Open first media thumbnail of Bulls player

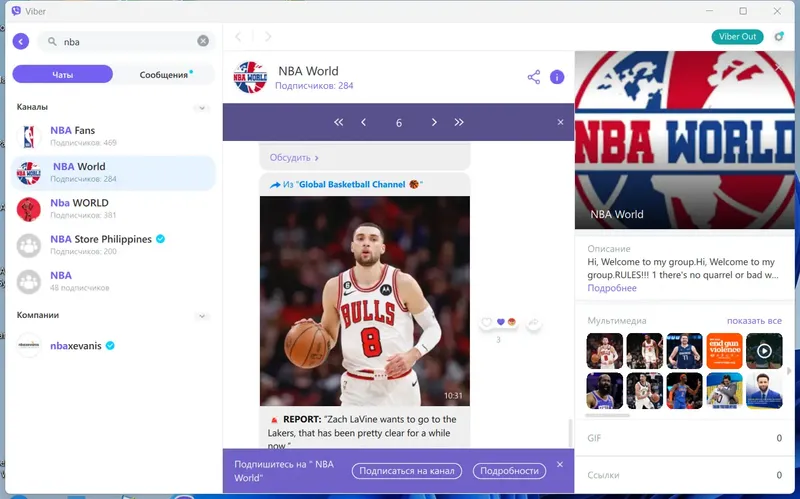tap(605, 351)
